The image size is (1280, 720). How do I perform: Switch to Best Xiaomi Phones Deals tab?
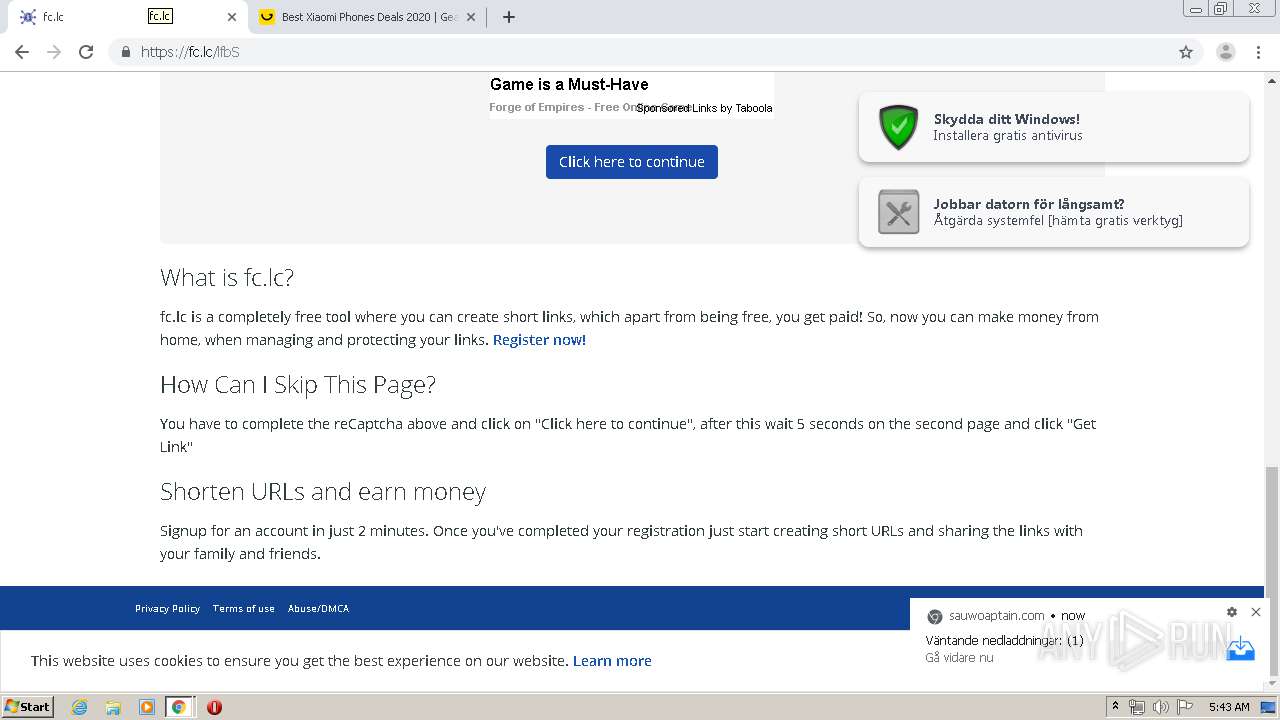(x=365, y=17)
